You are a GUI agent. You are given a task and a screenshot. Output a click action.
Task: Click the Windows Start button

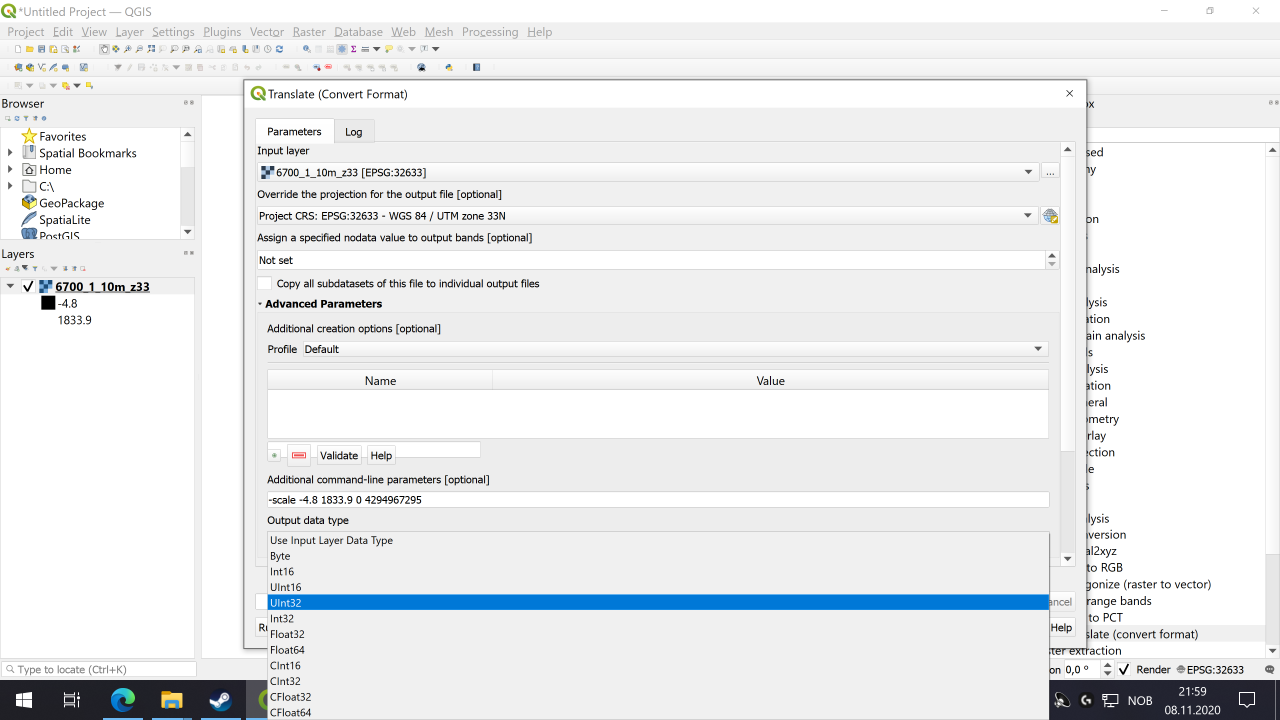[x=24, y=700]
